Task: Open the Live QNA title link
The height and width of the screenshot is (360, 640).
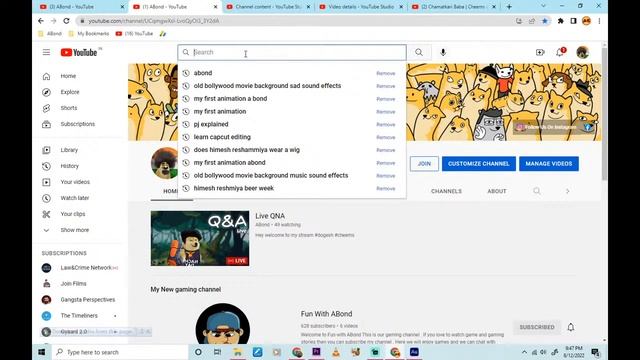Action: (x=270, y=216)
